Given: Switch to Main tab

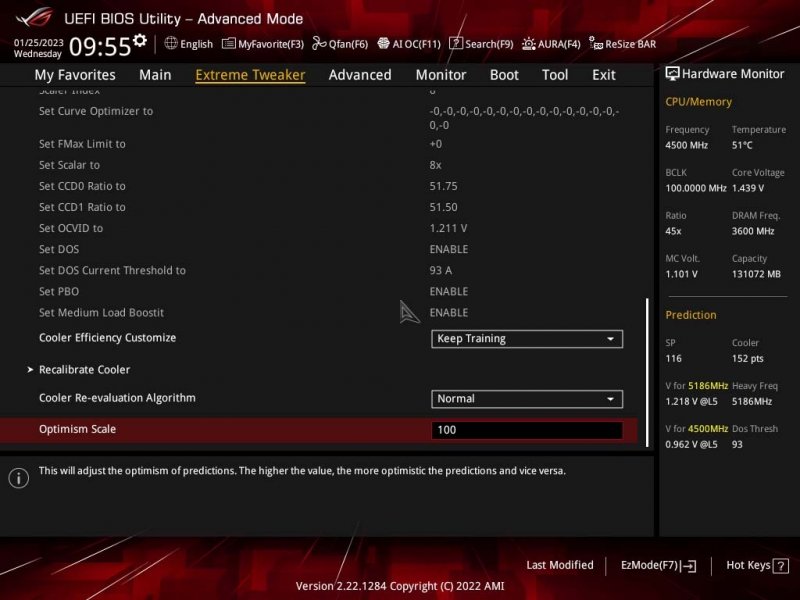Looking at the screenshot, I should pyautogui.click(x=155, y=75).
